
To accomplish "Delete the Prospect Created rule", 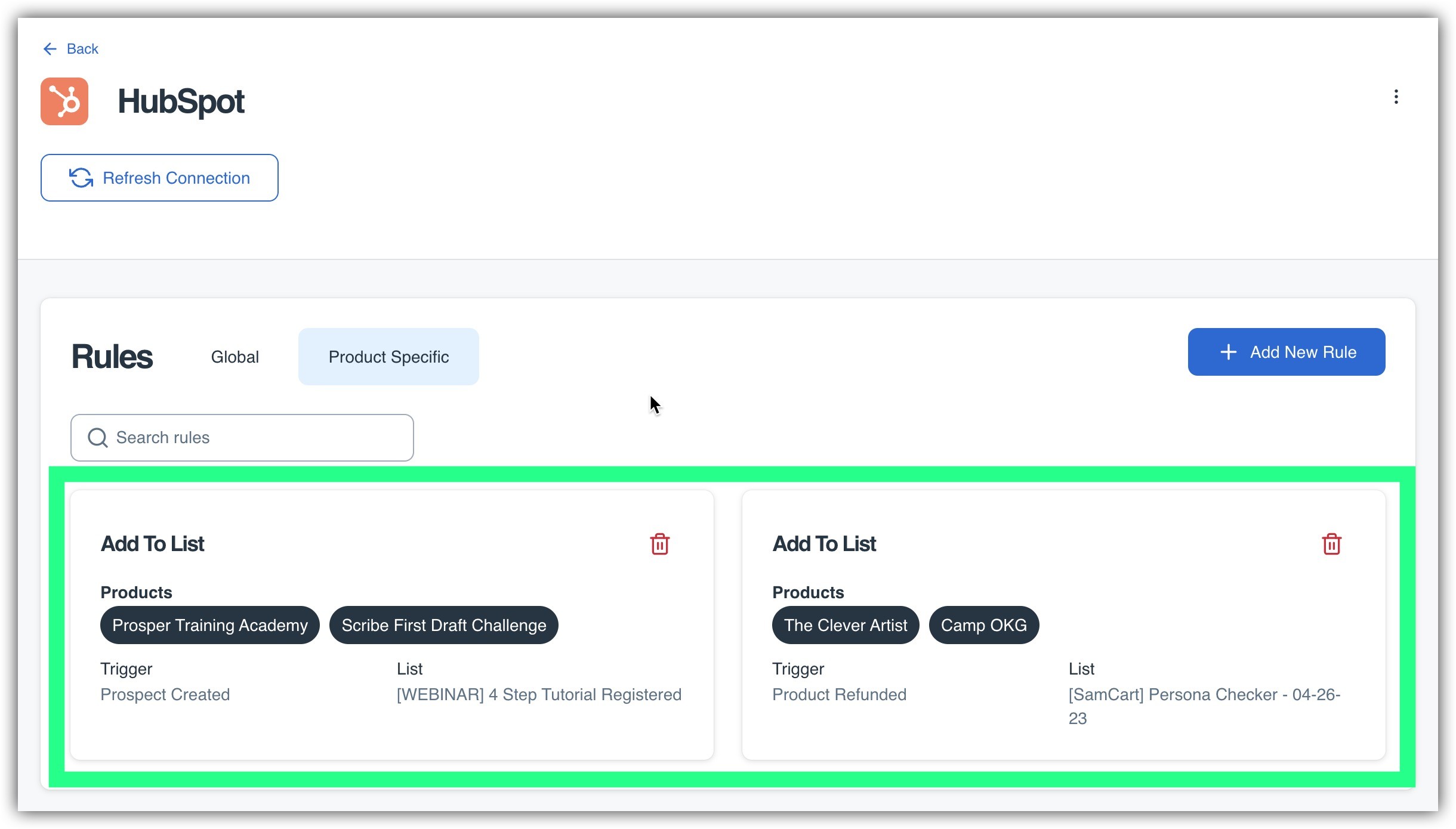I will point(659,544).
